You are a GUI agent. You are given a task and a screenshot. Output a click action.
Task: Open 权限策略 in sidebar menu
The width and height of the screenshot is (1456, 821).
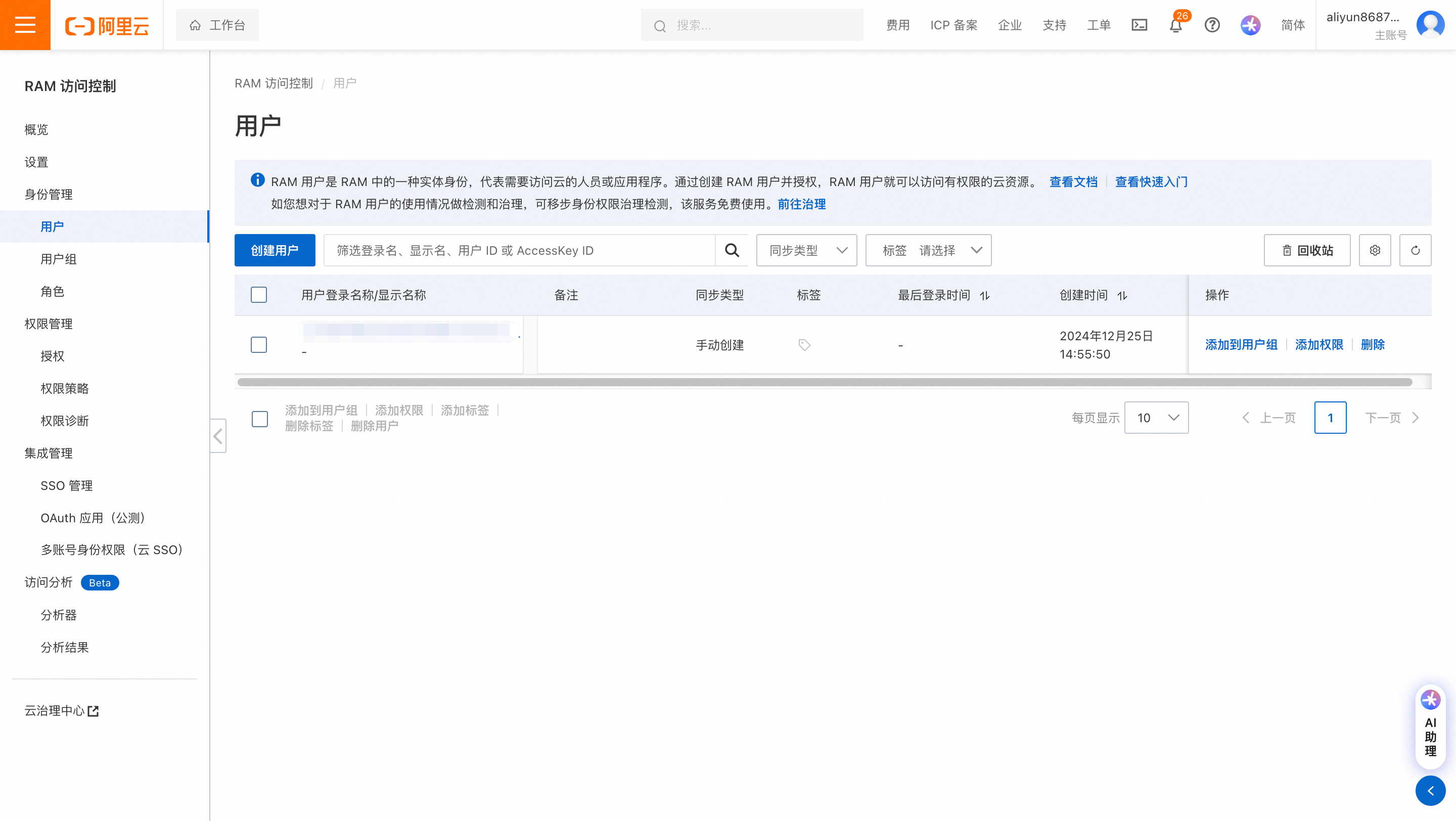(x=64, y=388)
